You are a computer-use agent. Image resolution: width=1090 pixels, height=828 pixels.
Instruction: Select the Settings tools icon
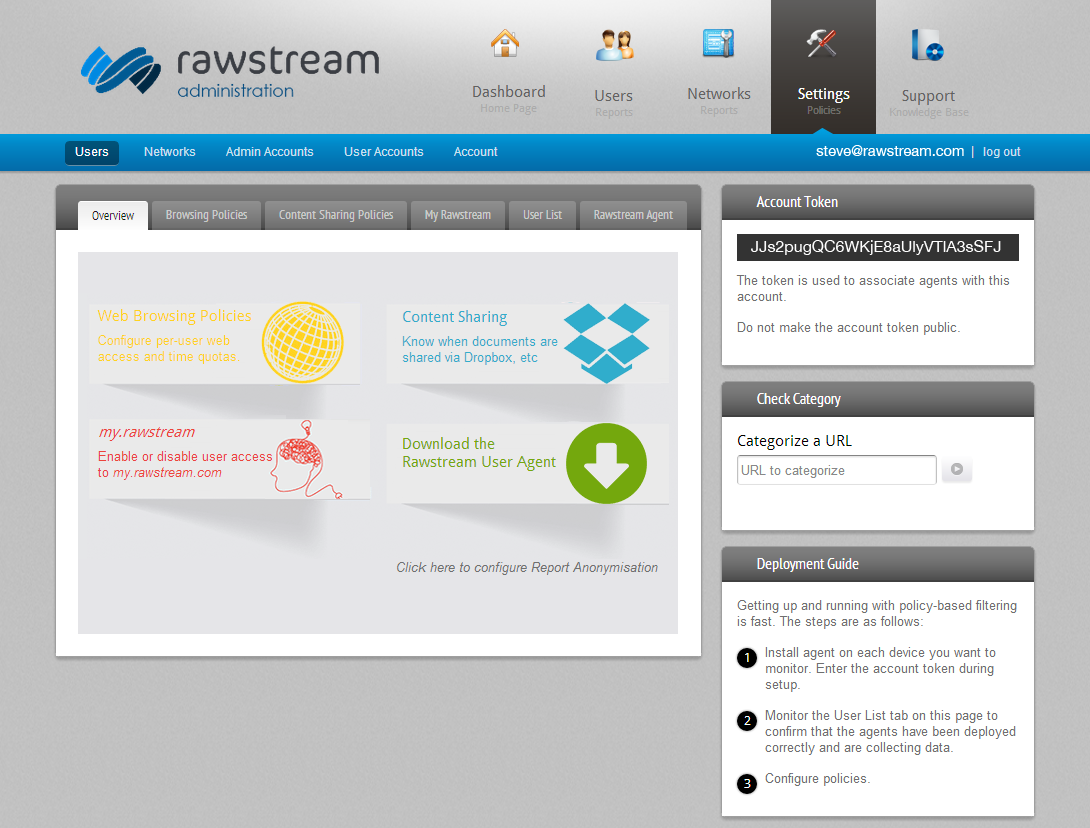[822, 43]
